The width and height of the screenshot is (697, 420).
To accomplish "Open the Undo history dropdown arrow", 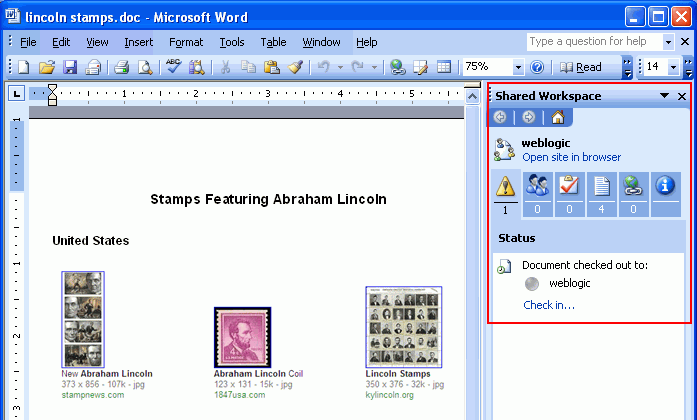I will (x=340, y=68).
